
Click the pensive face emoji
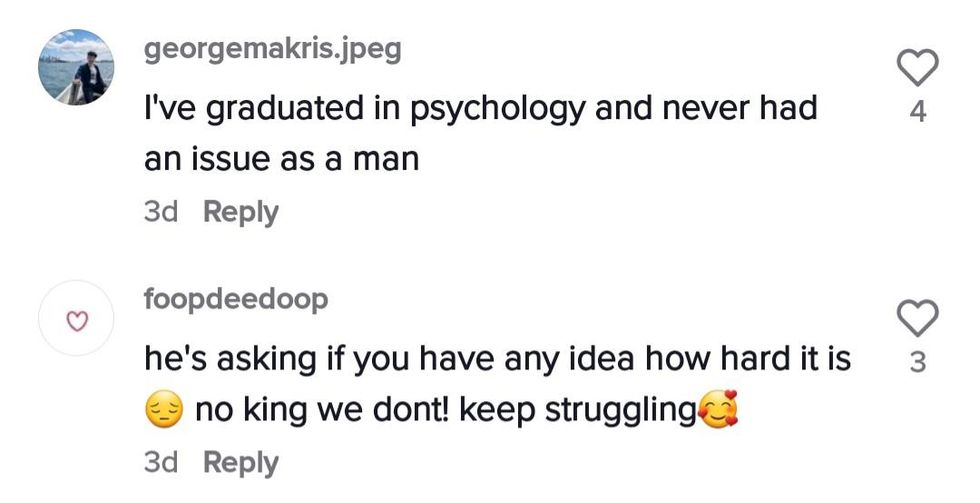pos(164,412)
